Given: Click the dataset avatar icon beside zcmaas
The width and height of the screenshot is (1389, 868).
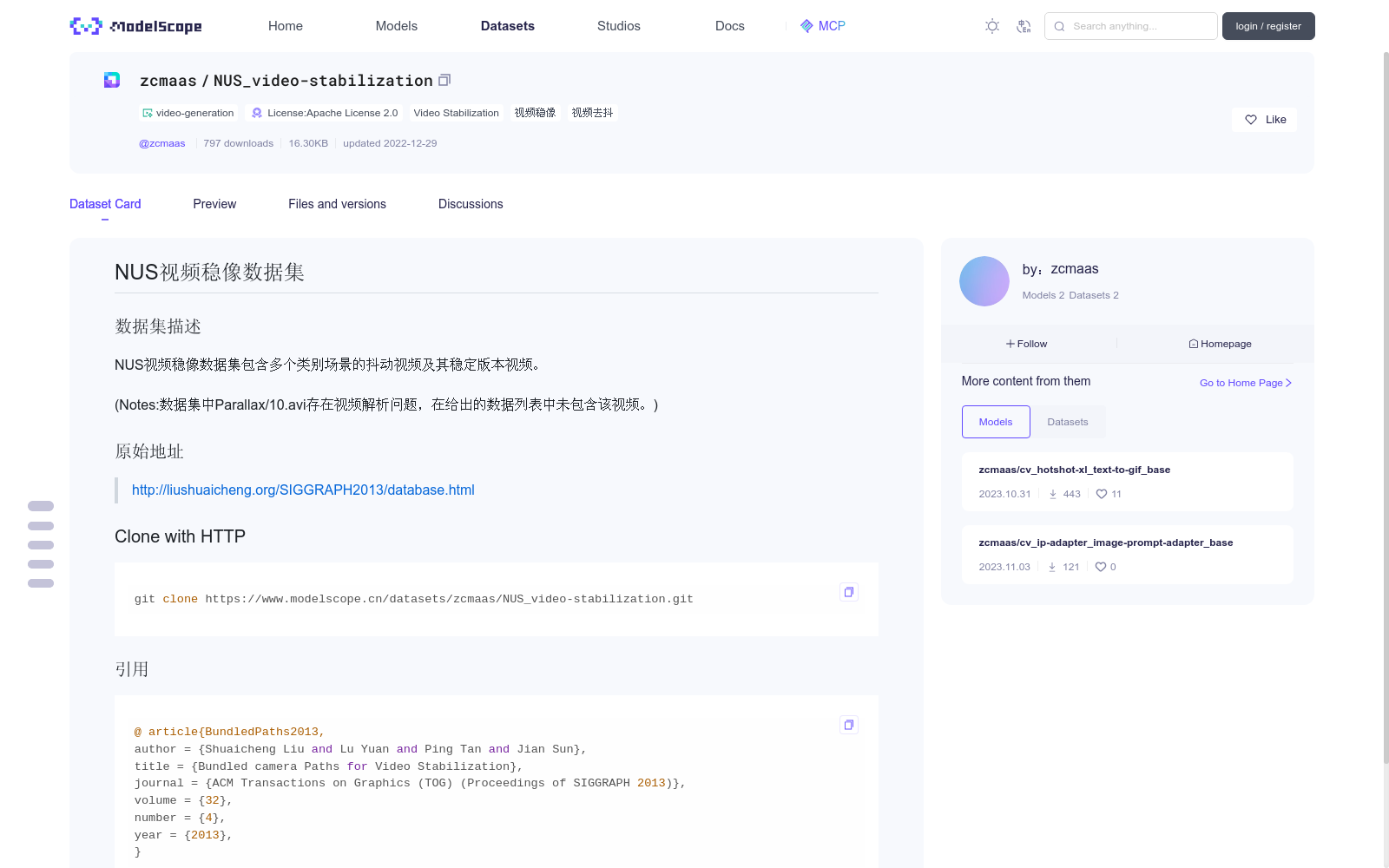Looking at the screenshot, I should point(112,80).
